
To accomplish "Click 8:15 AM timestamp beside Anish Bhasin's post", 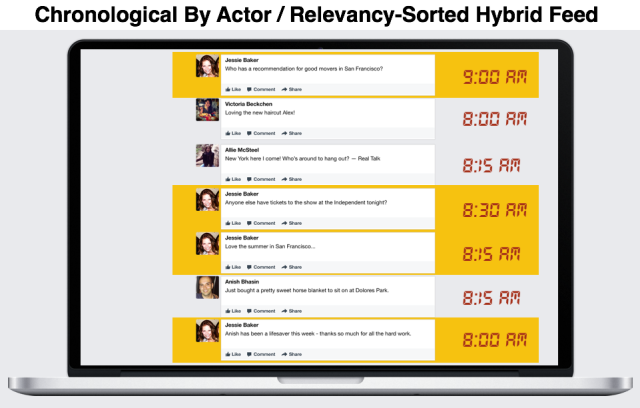I will click(x=491, y=298).
